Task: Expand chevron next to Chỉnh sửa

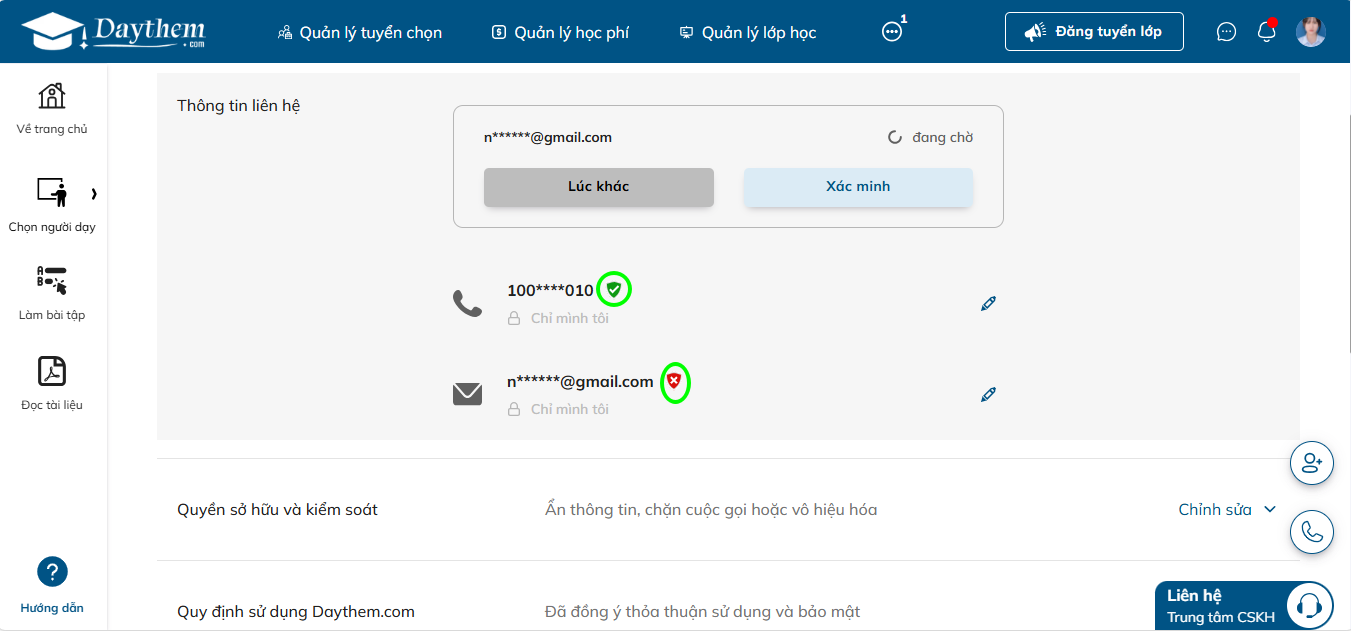Action: click(x=1270, y=509)
